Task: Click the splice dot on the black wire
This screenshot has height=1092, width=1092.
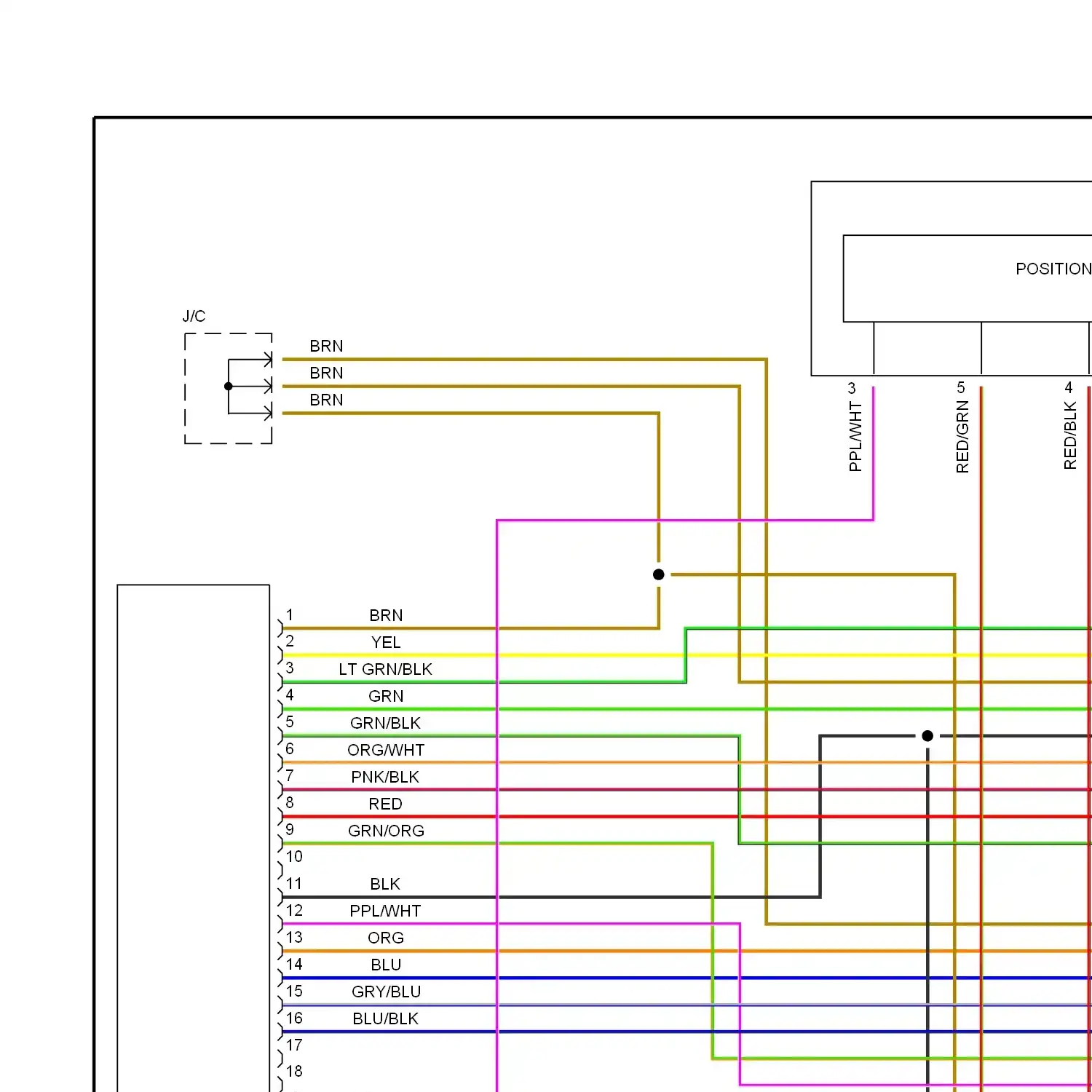Action: 927,736
